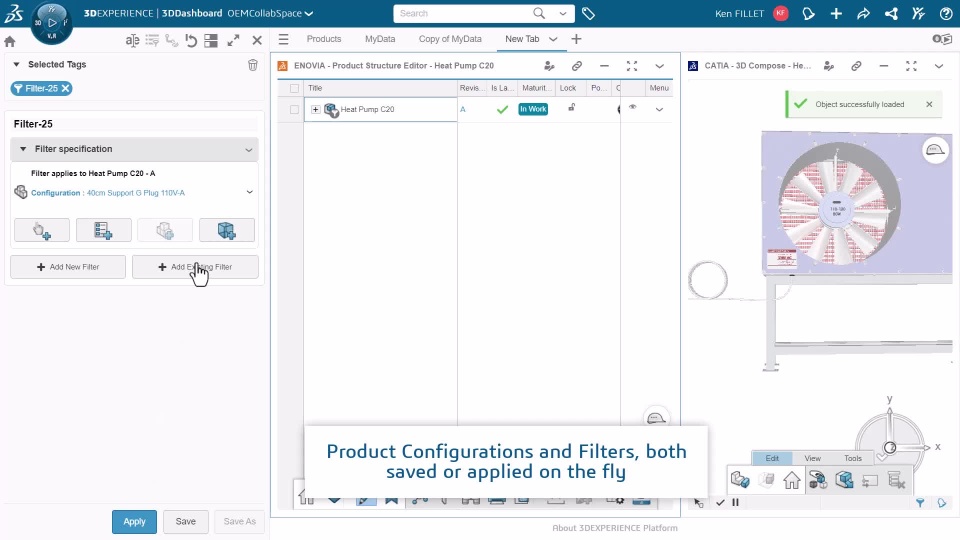Delete selected tags with trash icon
960x540 pixels.
[252, 65]
